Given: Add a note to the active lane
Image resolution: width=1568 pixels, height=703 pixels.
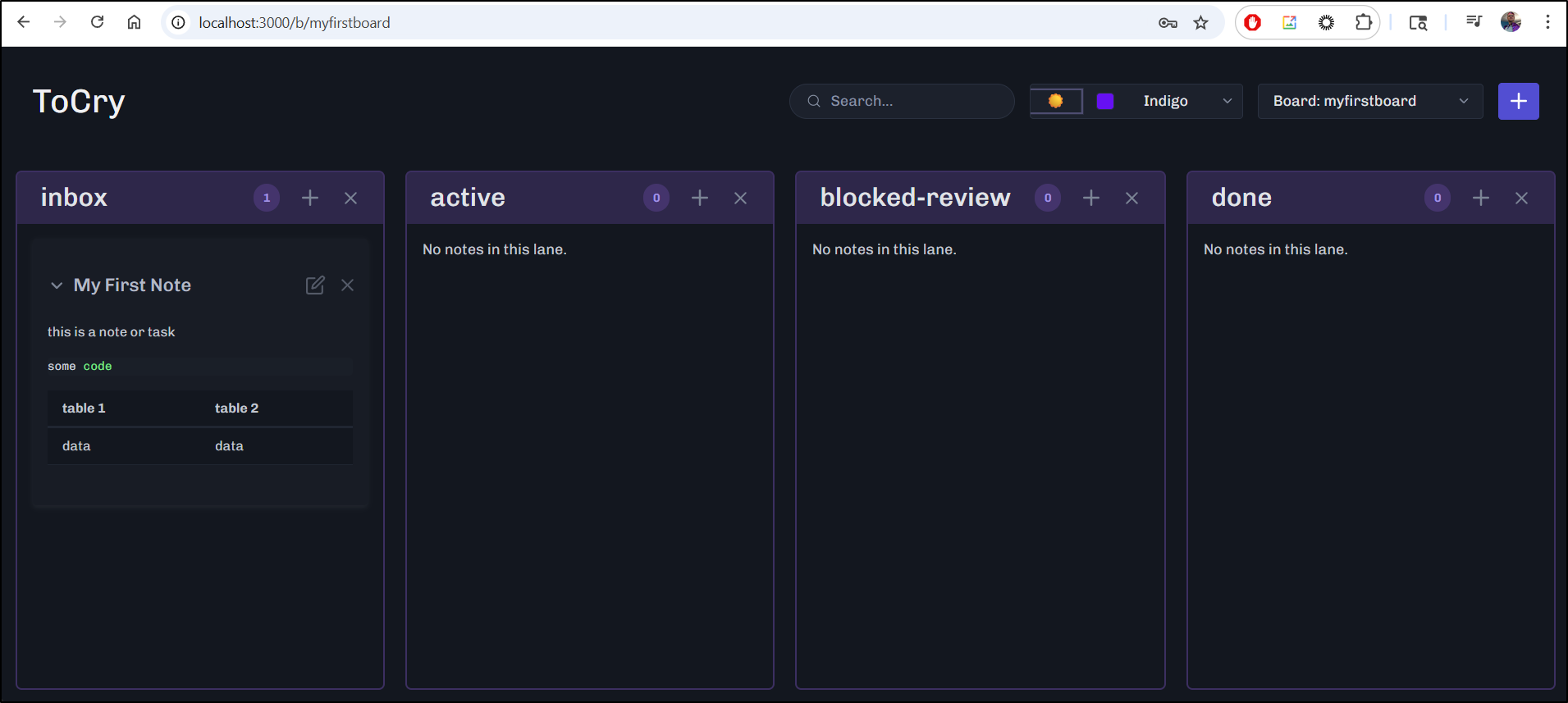Looking at the screenshot, I should [700, 198].
